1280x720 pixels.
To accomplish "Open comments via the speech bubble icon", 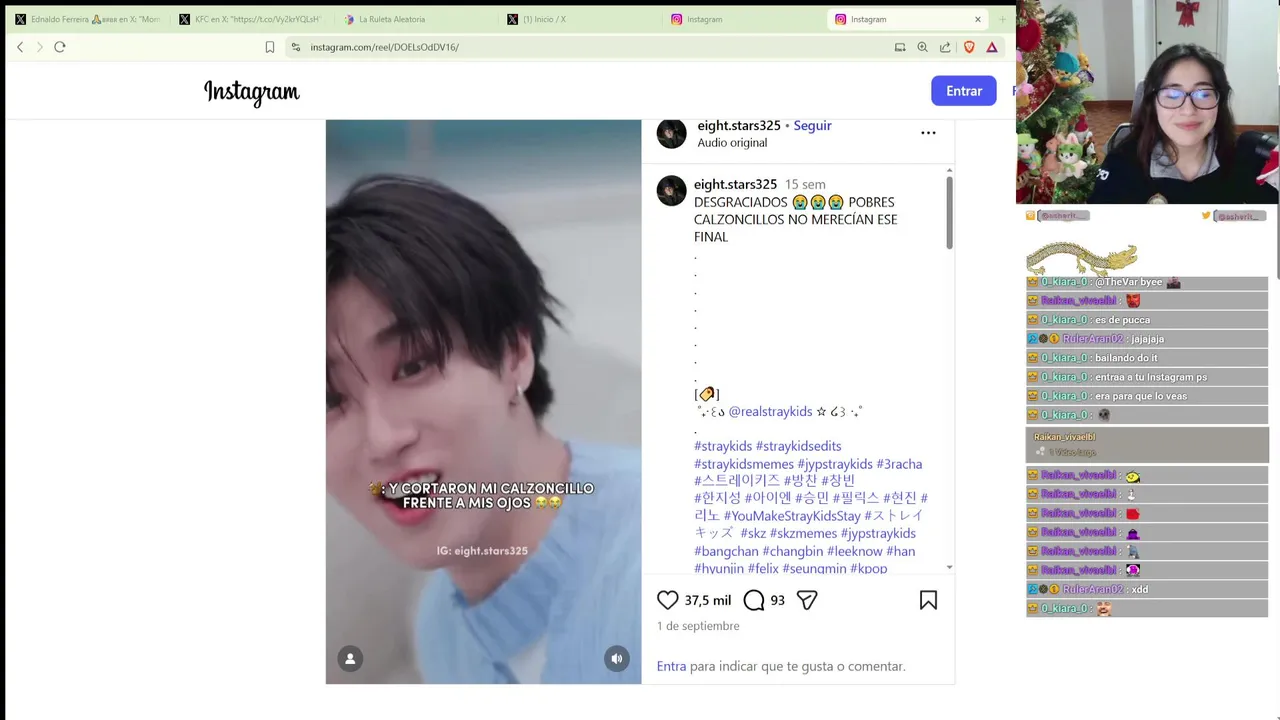I will point(754,600).
